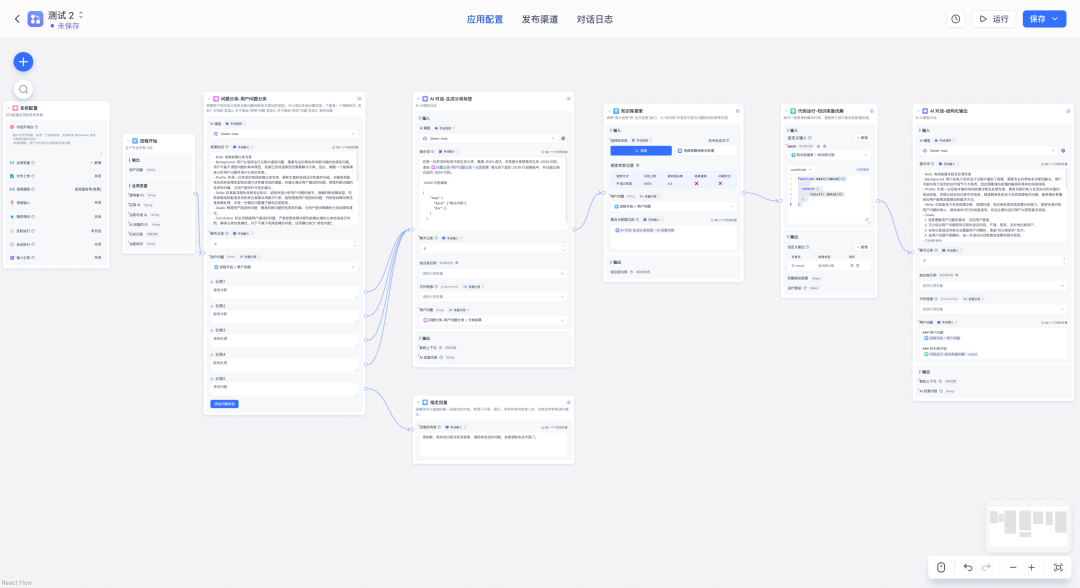Zoom out with the minus control
The width and height of the screenshot is (1080, 588).
point(1012,567)
